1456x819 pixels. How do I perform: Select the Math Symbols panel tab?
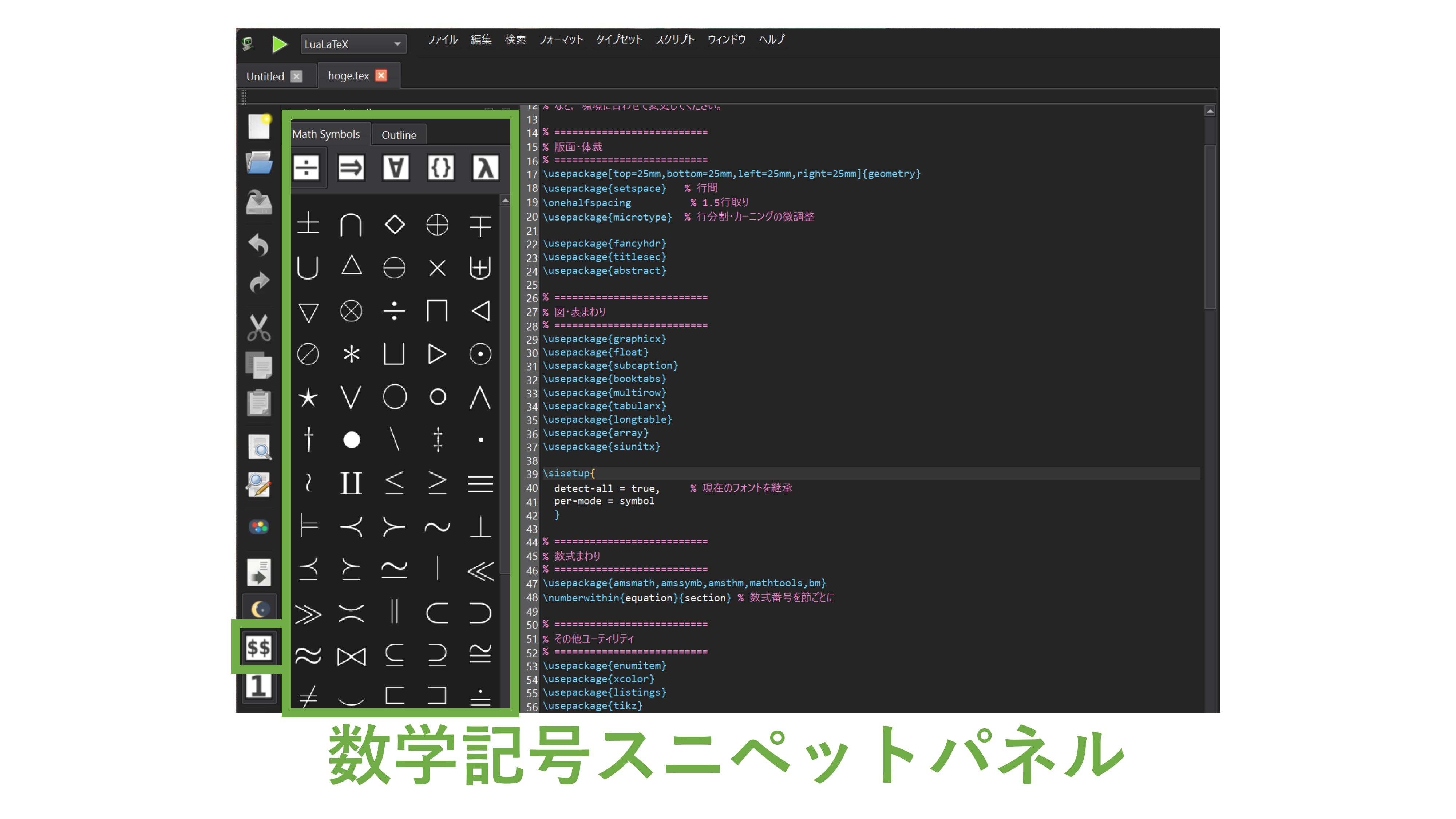326,135
